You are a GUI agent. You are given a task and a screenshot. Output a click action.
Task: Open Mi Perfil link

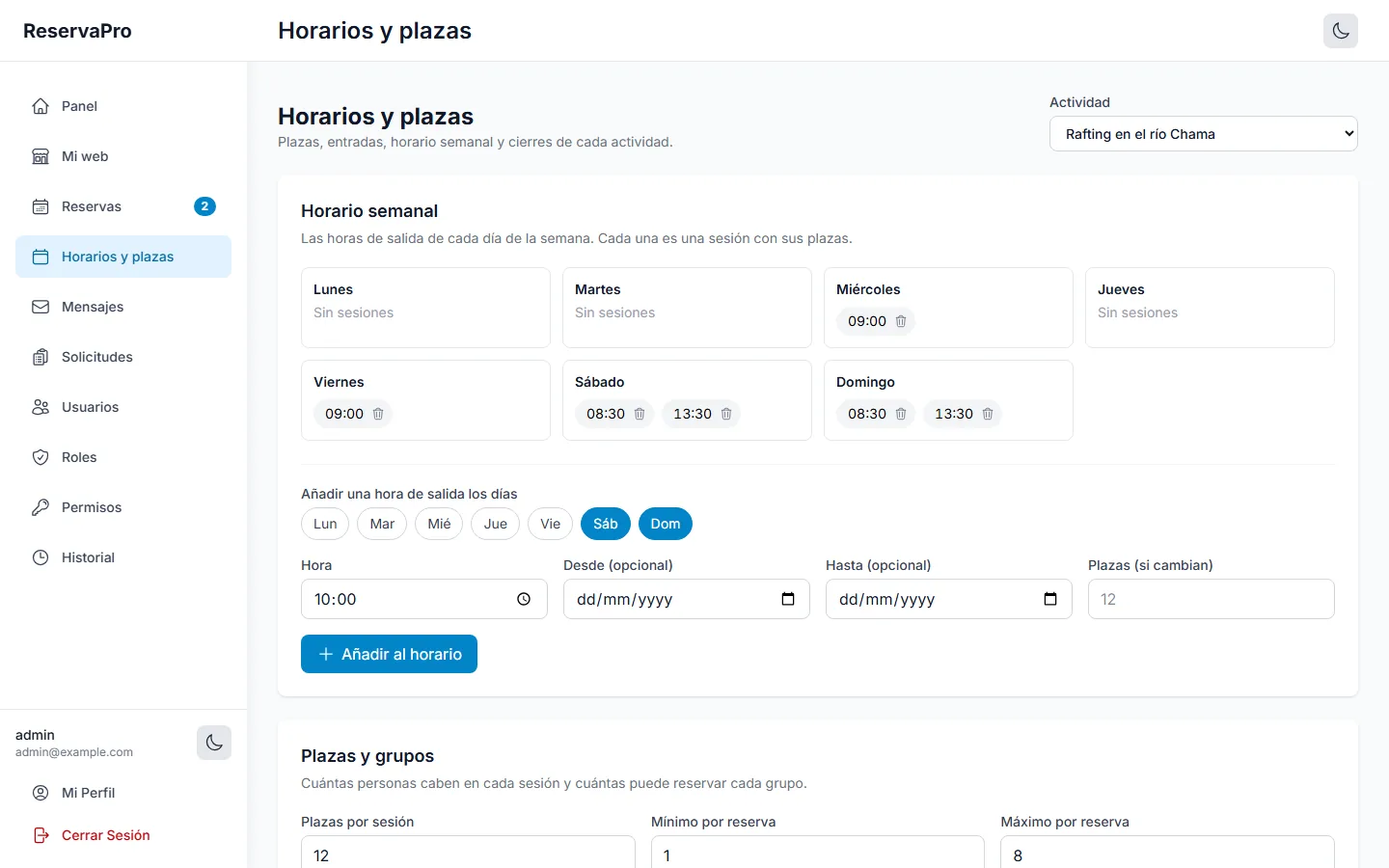123,793
